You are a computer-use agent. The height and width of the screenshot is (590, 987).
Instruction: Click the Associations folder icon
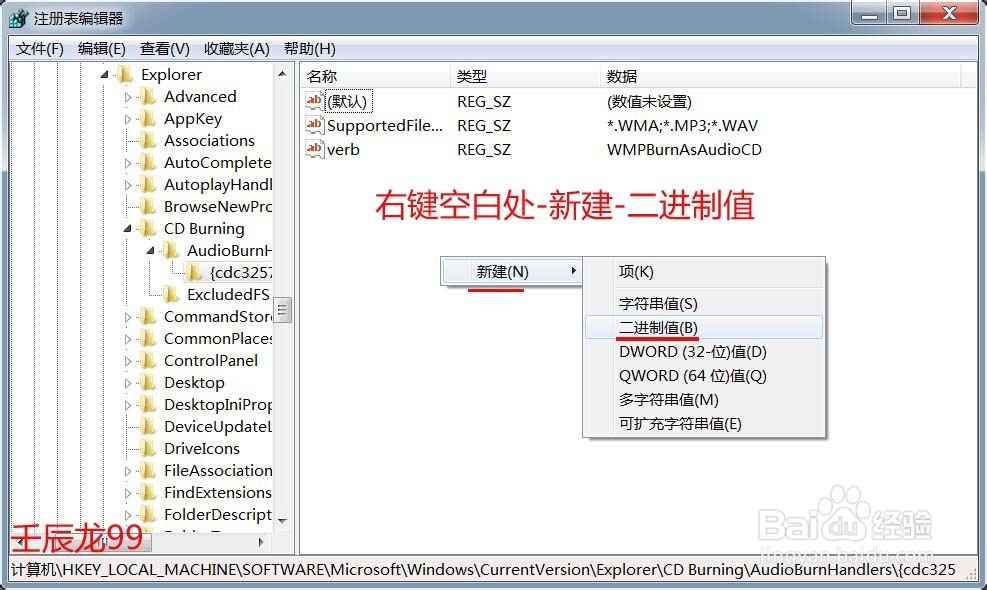coord(148,141)
